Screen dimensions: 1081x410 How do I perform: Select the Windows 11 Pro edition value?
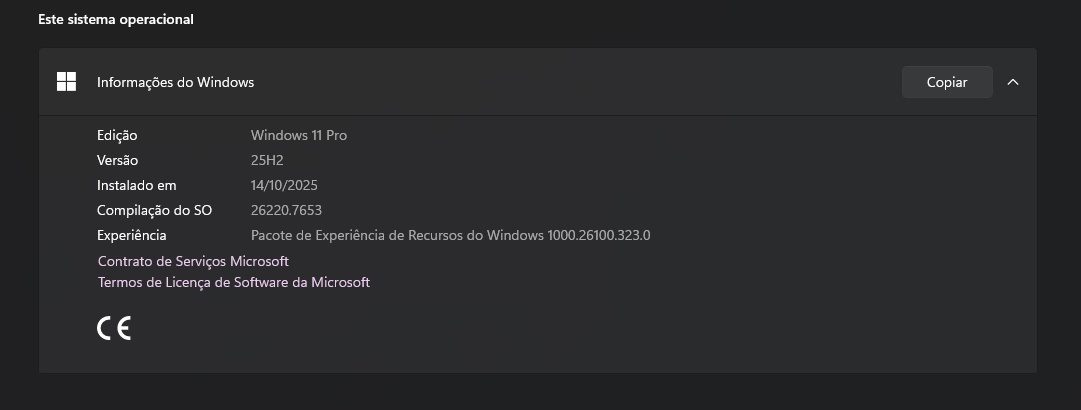point(299,135)
